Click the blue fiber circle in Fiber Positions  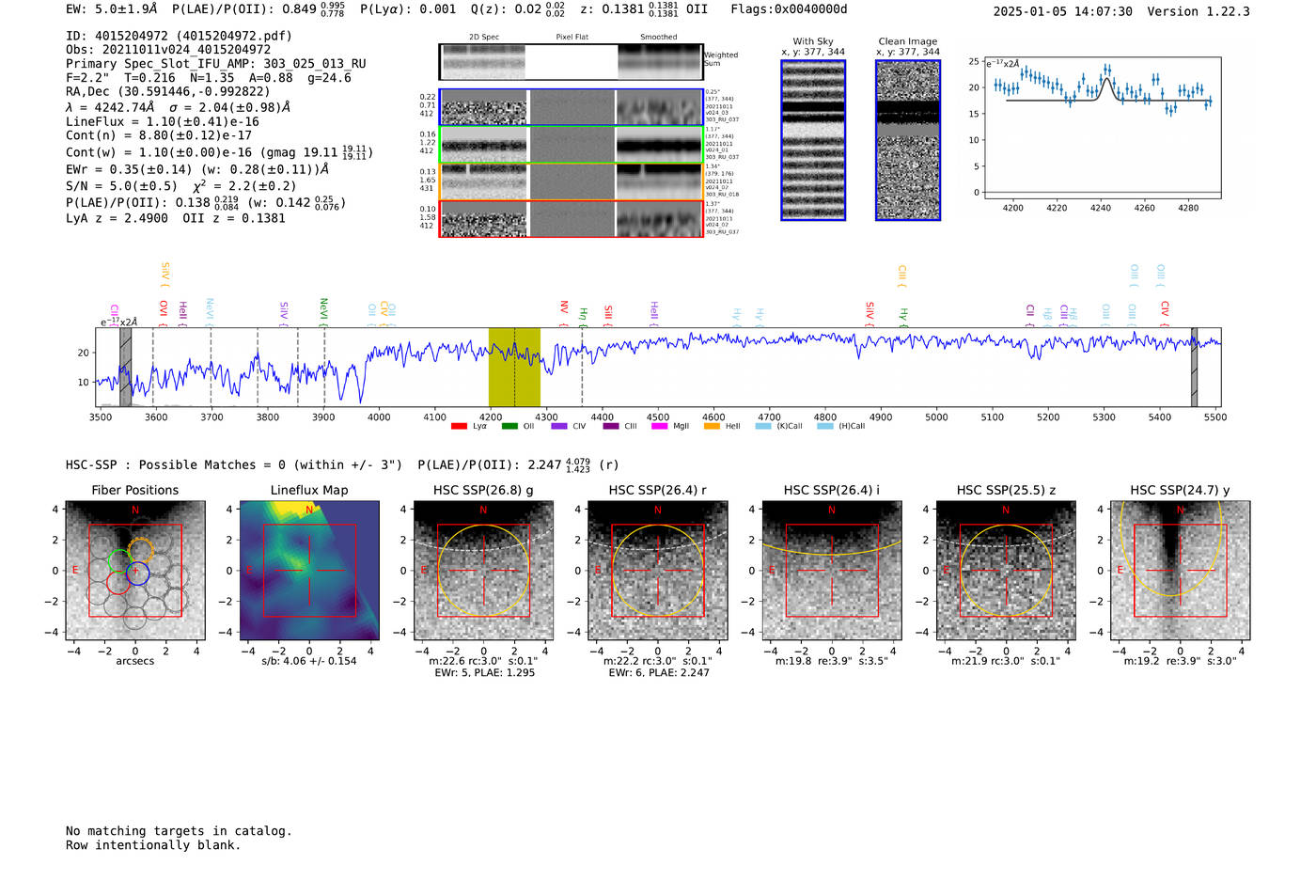138,573
